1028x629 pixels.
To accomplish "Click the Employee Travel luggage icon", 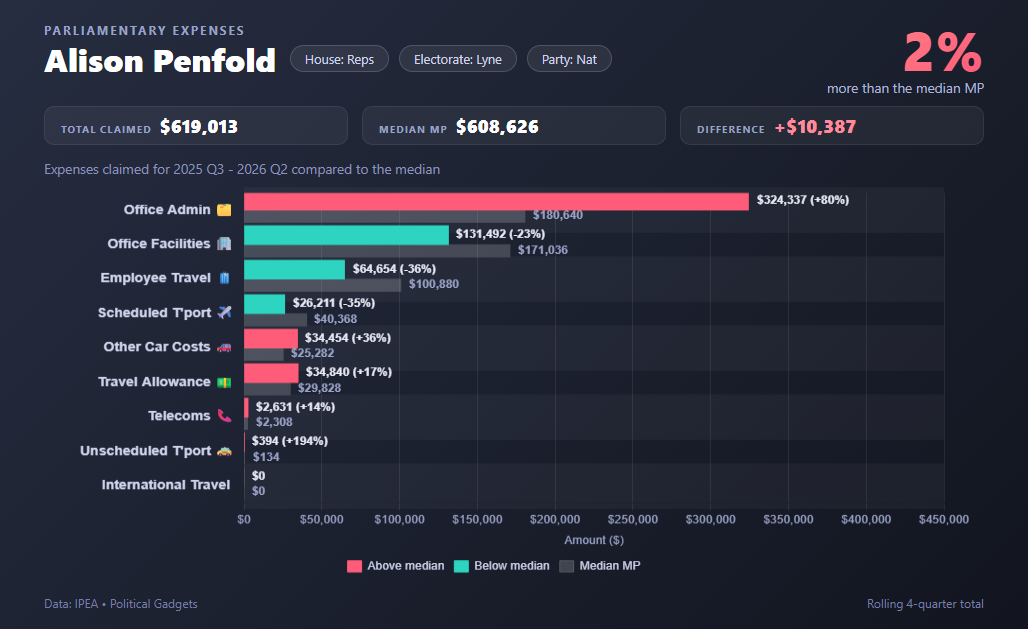I will [x=224, y=278].
